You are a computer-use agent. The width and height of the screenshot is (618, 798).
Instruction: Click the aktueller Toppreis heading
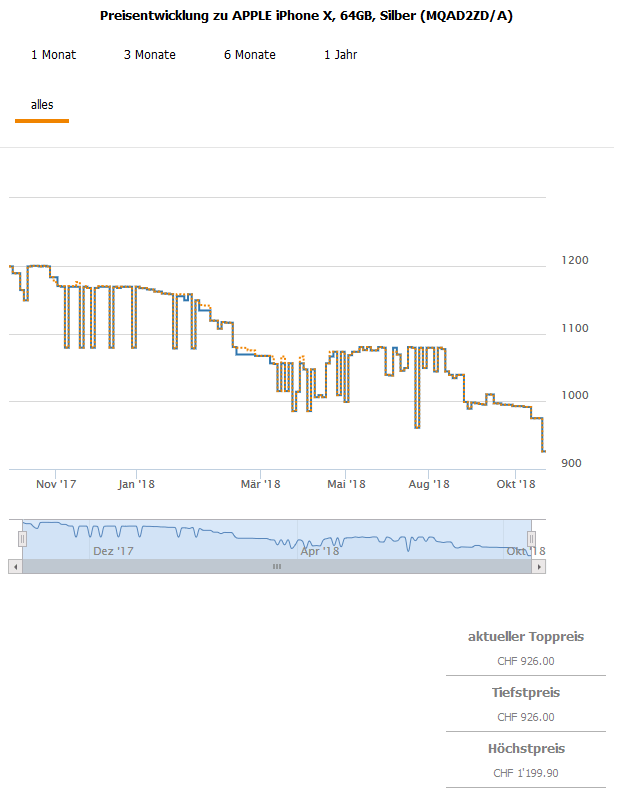(x=526, y=637)
